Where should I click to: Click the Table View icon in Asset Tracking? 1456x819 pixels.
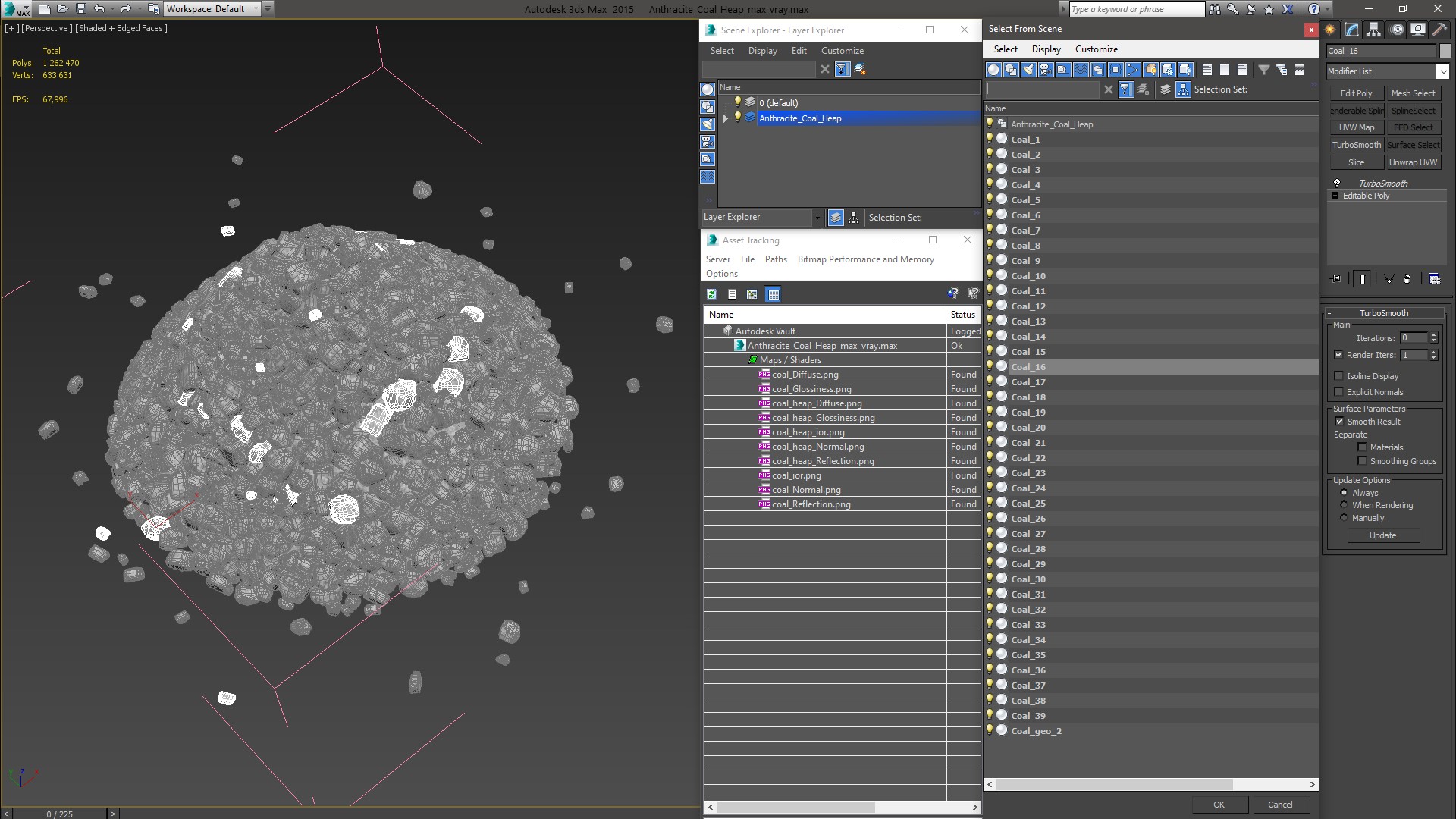click(x=773, y=294)
